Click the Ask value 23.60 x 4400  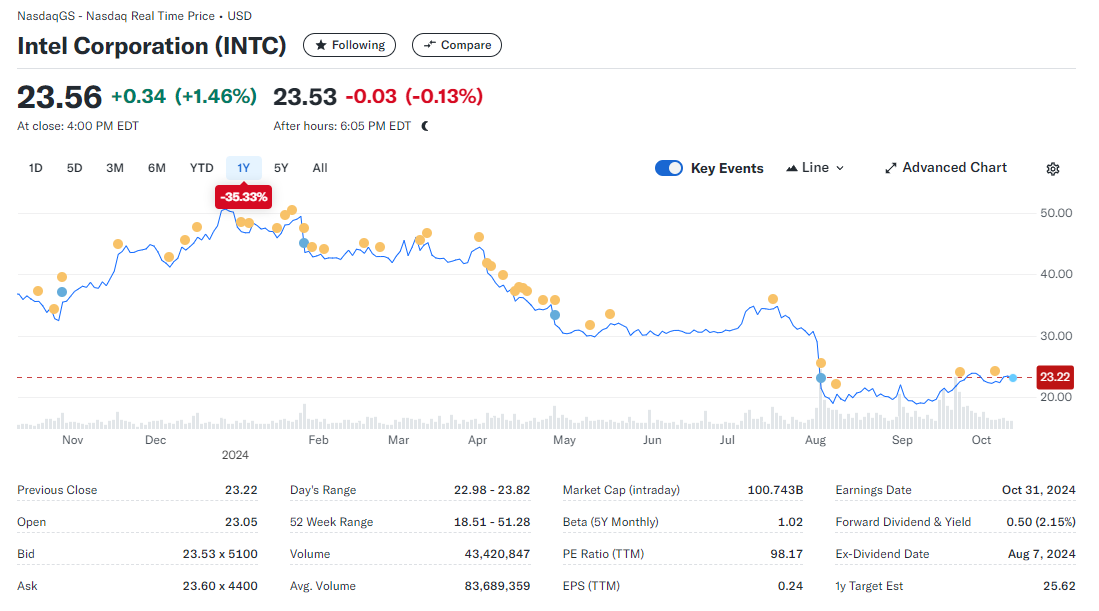coord(220,586)
